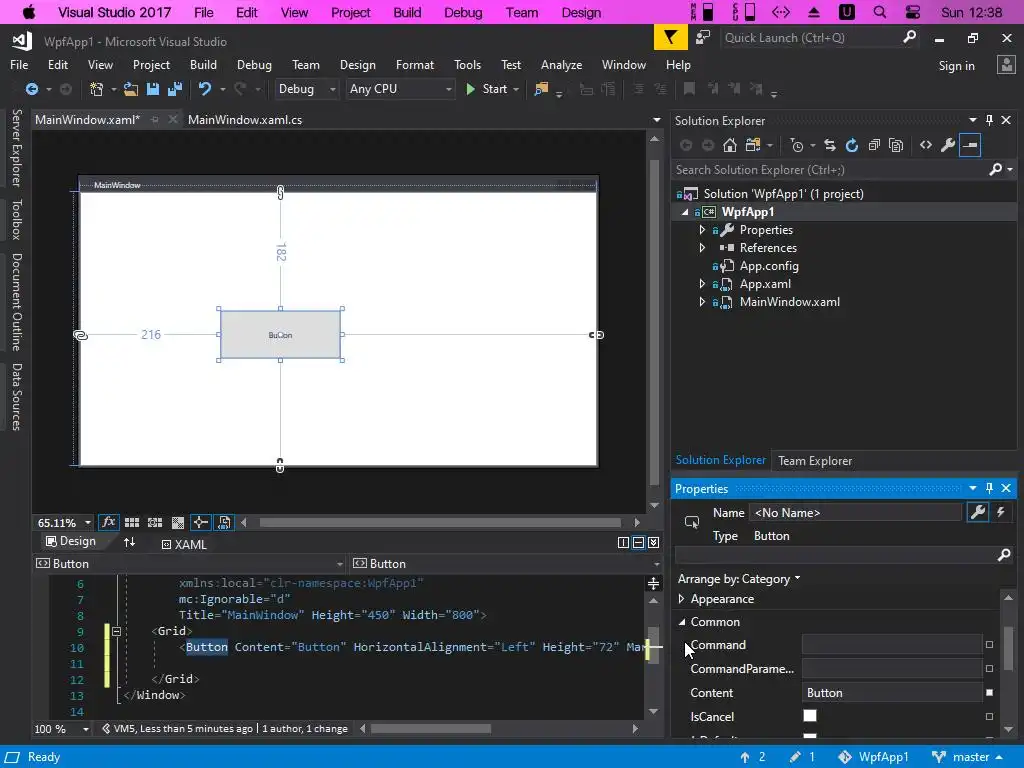
Task: Click the Solution Explorer Home icon
Action: coord(729,145)
